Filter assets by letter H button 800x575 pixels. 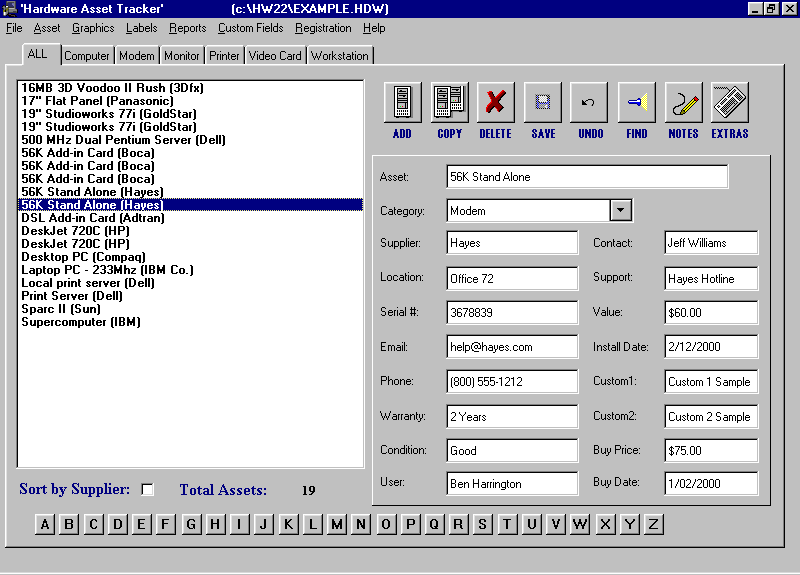tap(215, 524)
